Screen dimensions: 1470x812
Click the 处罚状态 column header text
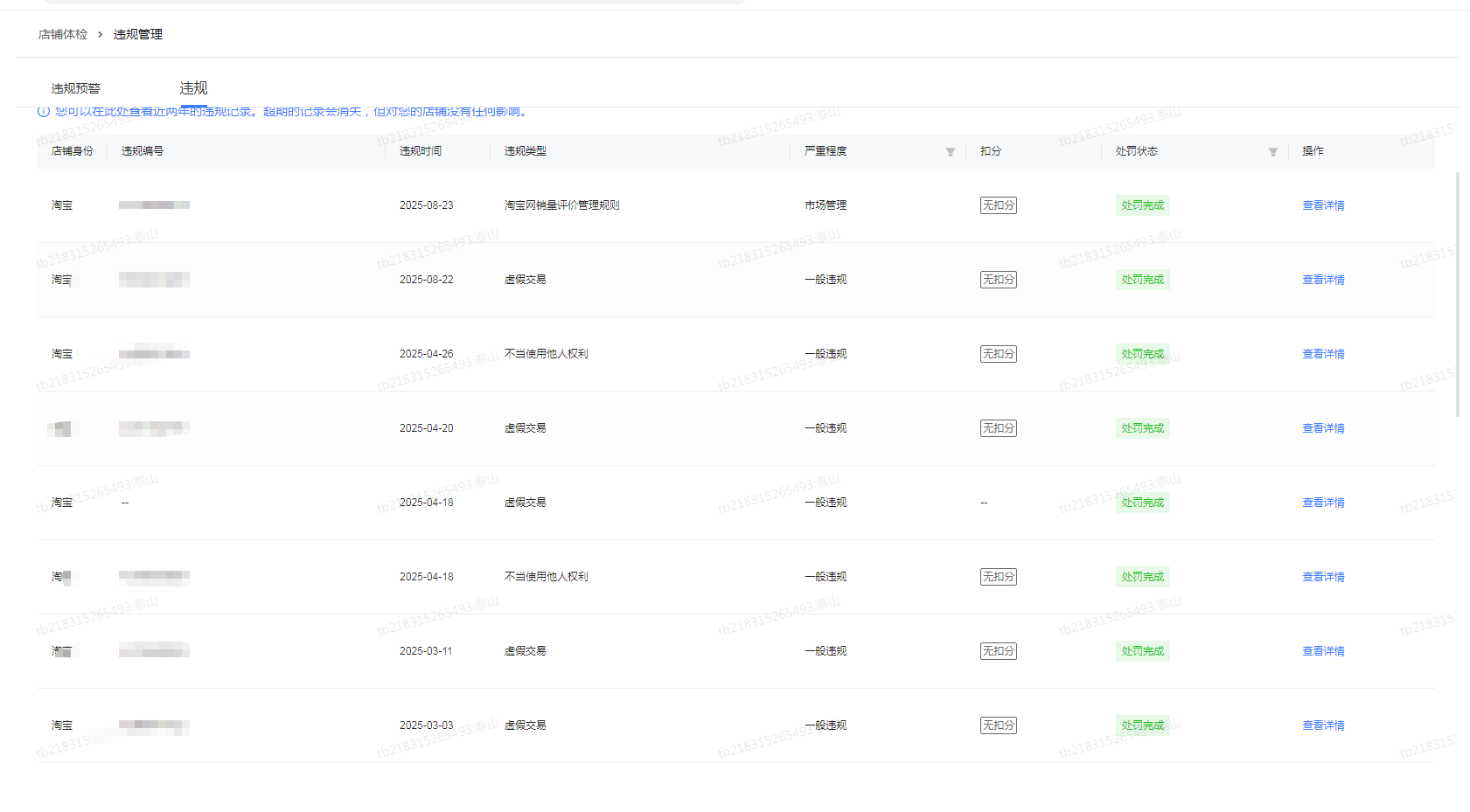[x=1137, y=151]
